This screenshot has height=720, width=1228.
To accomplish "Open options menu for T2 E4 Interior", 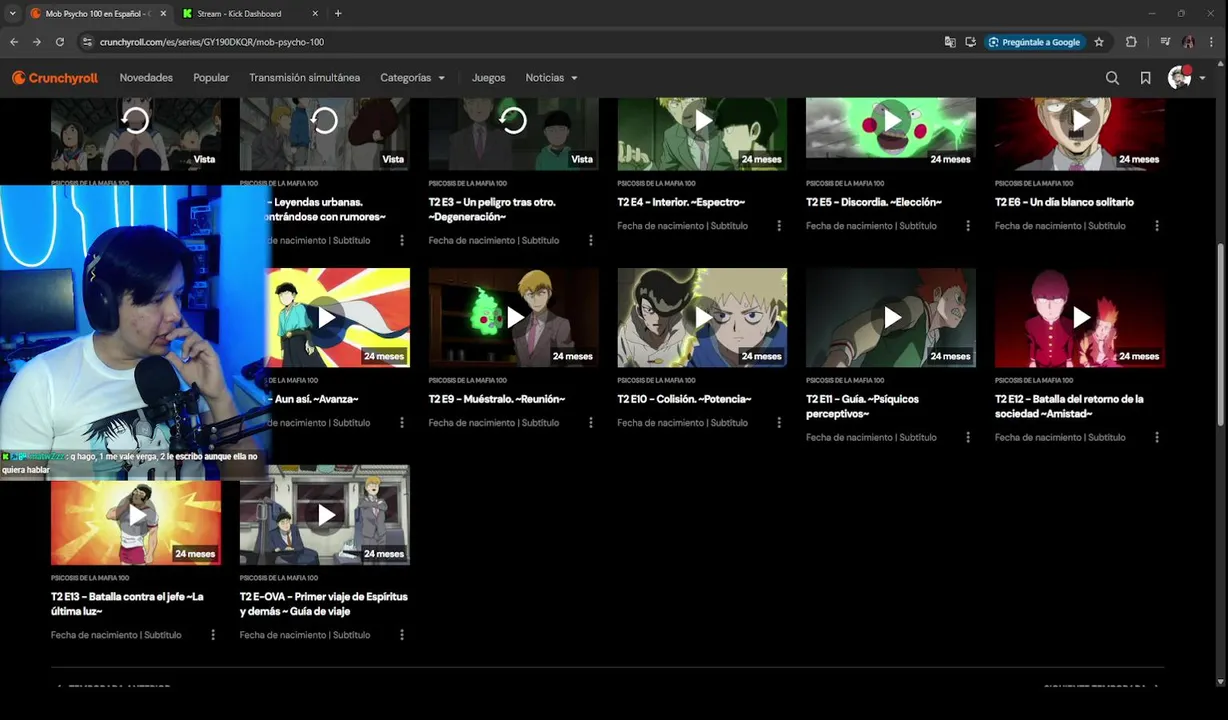I will pos(779,226).
